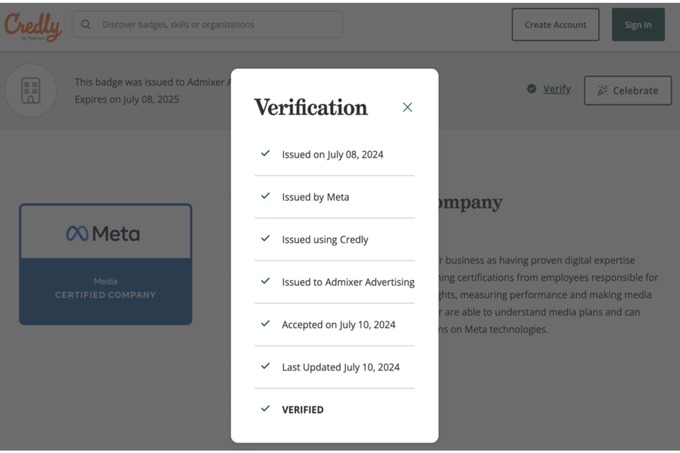Click the VERIFIED status text
The image size is (680, 453).
coord(303,410)
